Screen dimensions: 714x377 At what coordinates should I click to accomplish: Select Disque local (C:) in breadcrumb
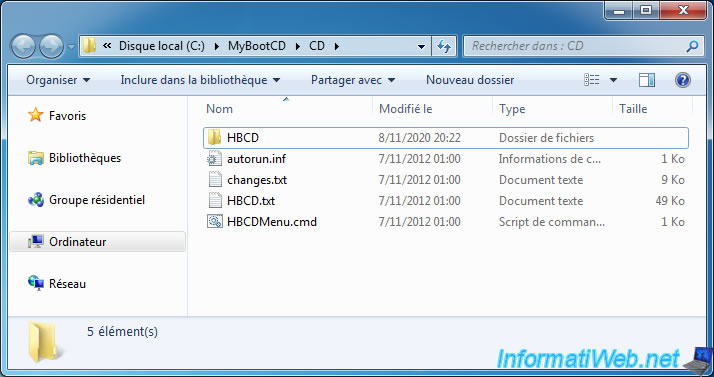click(x=162, y=46)
